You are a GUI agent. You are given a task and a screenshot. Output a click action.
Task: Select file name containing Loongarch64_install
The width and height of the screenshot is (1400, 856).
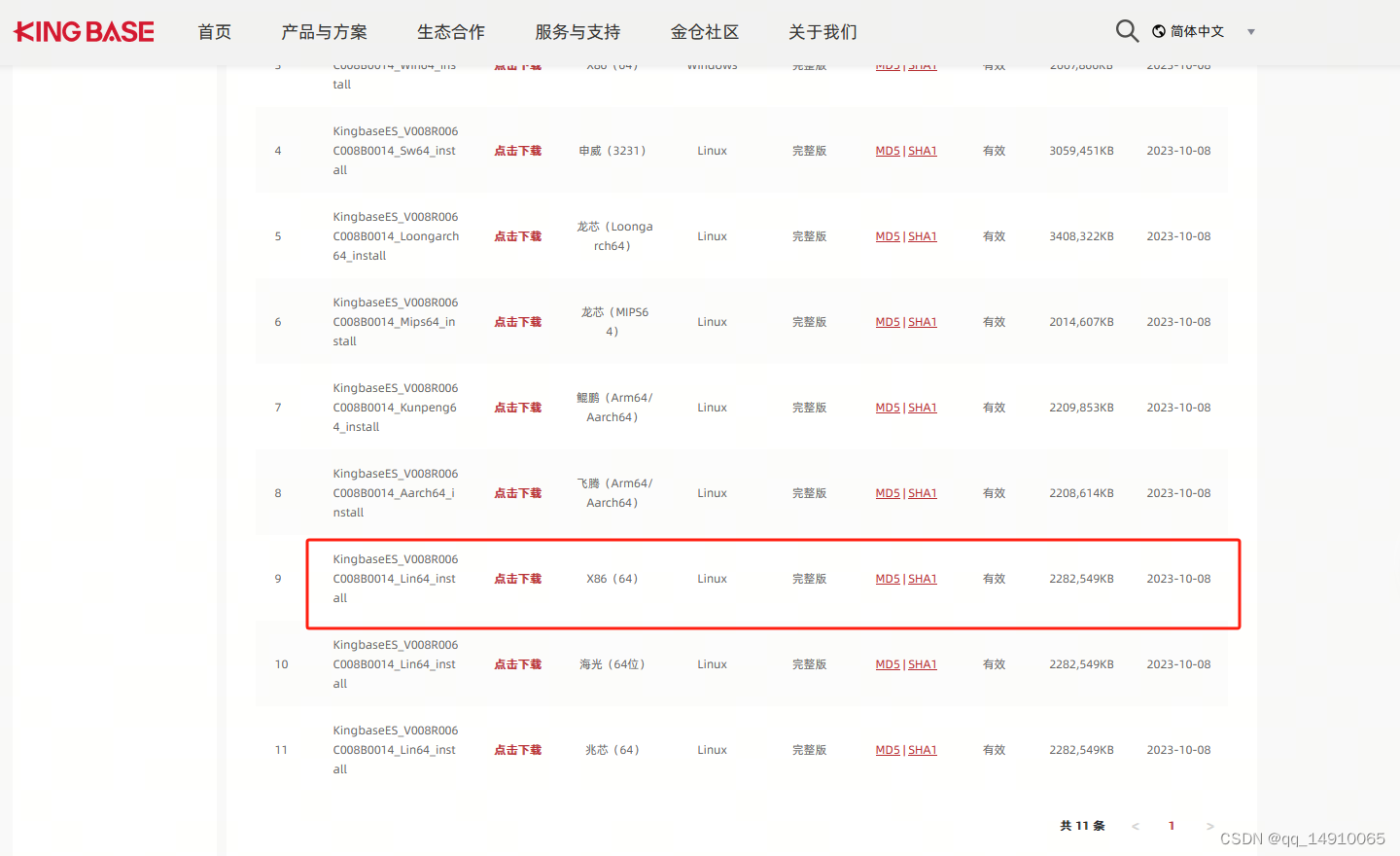[x=396, y=236]
